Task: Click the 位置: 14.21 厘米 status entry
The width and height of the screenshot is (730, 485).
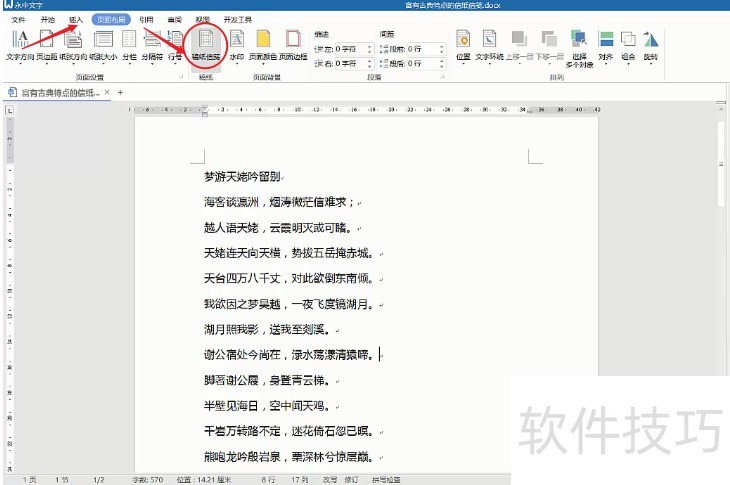Action: click(204, 479)
